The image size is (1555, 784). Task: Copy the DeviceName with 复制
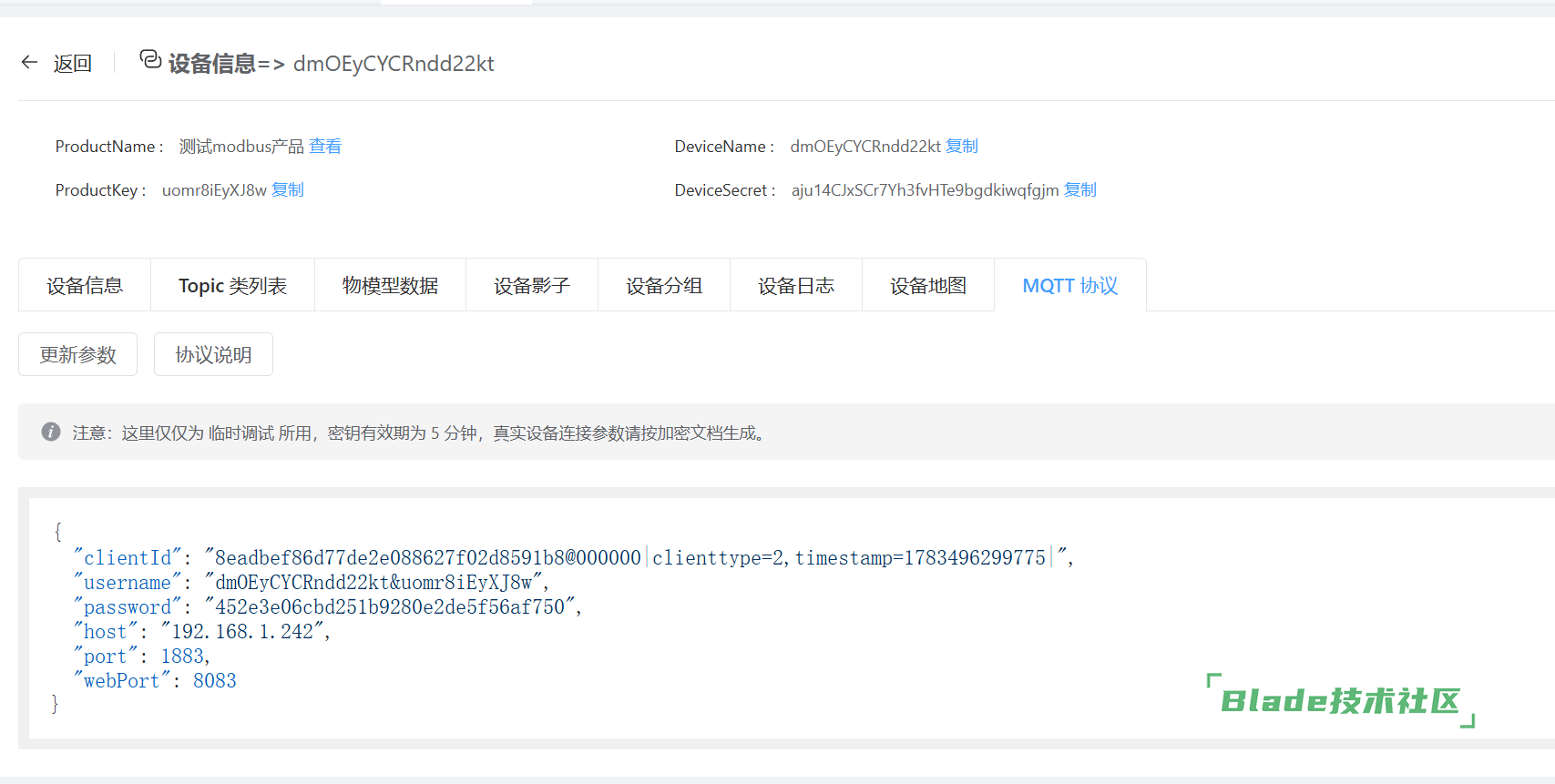pos(962,146)
